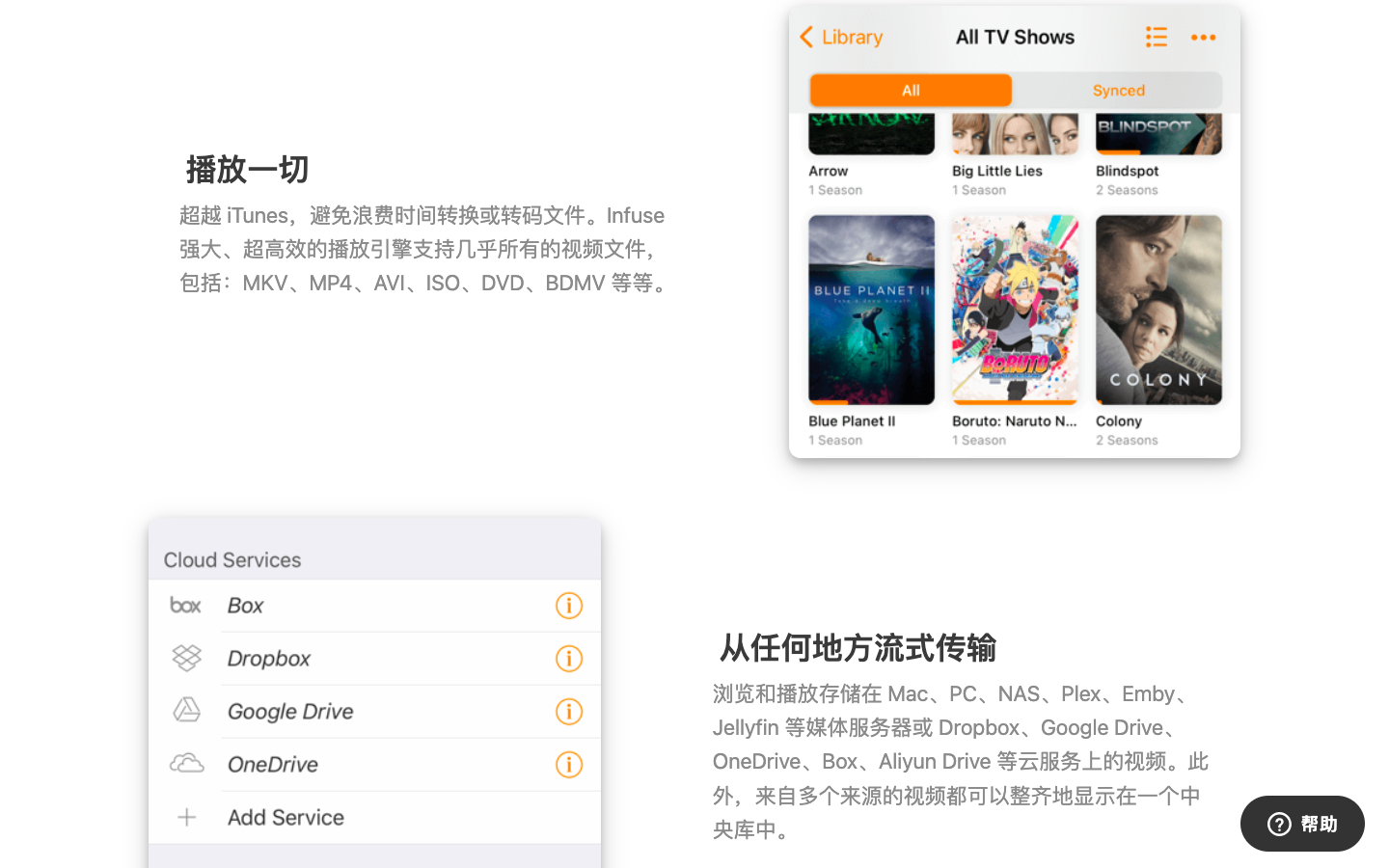Click the '播放一切' heading

click(x=247, y=169)
